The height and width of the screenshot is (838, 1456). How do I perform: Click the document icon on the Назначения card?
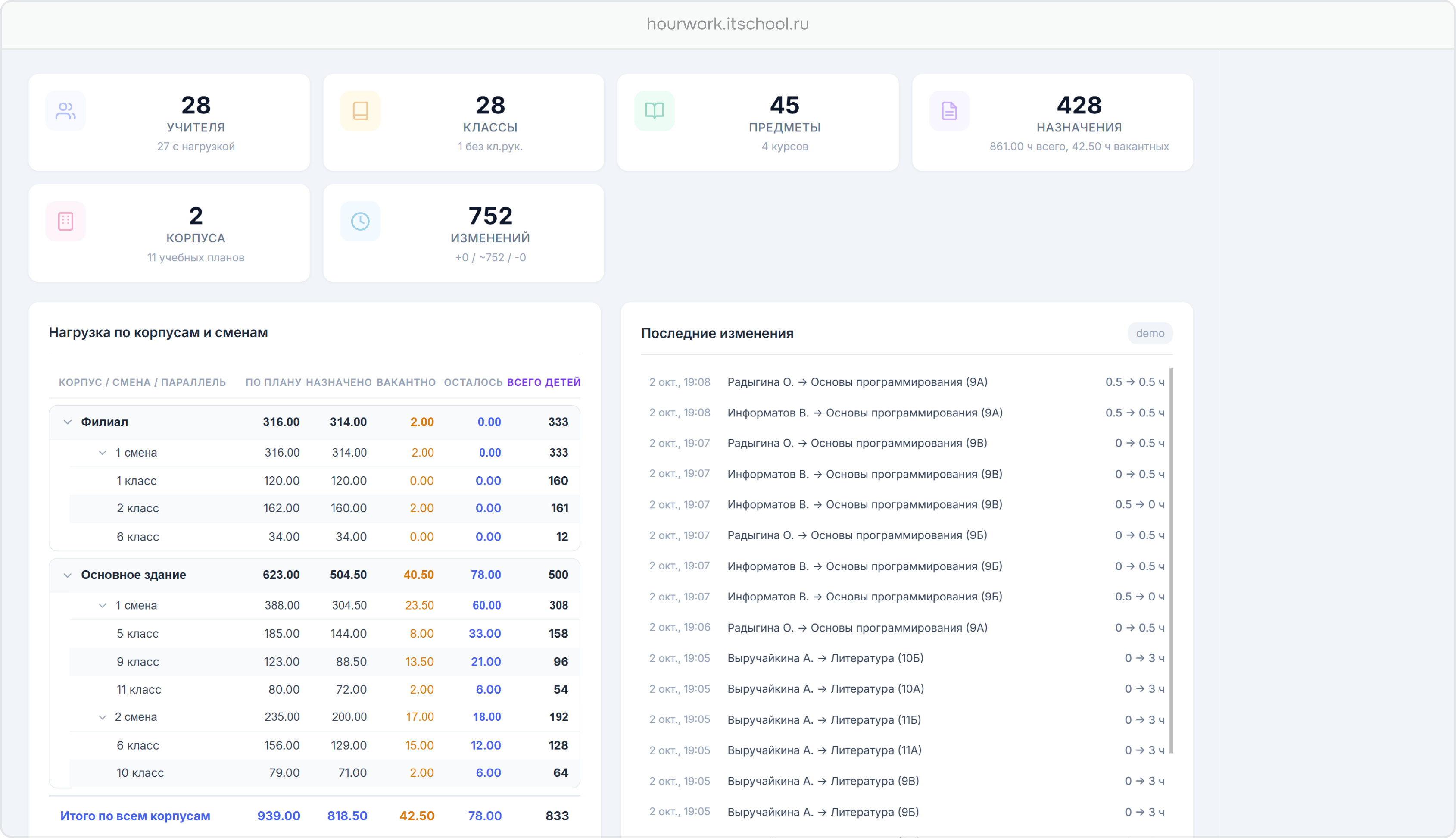[949, 110]
